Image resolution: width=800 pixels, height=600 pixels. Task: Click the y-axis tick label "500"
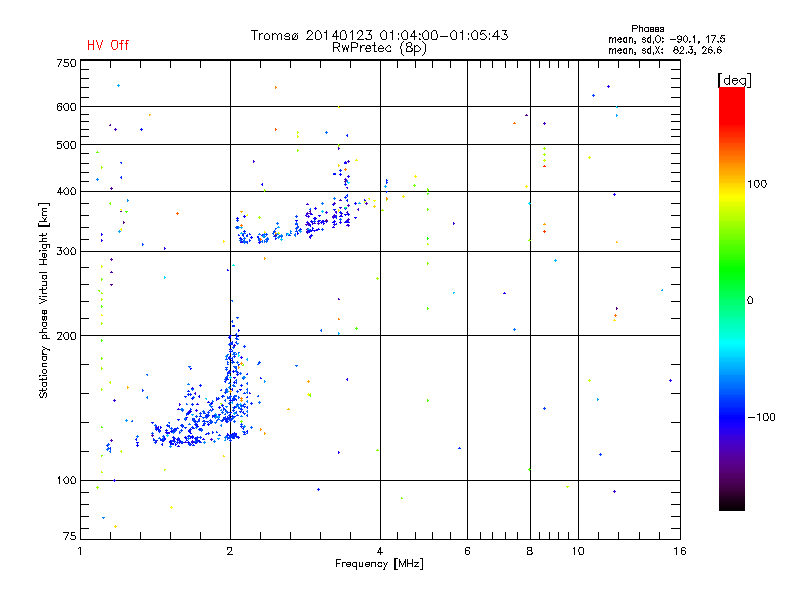click(x=66, y=145)
